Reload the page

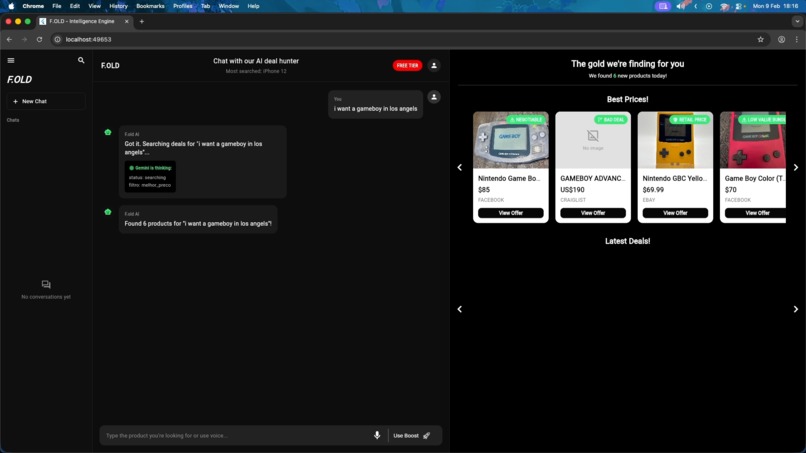[39, 39]
